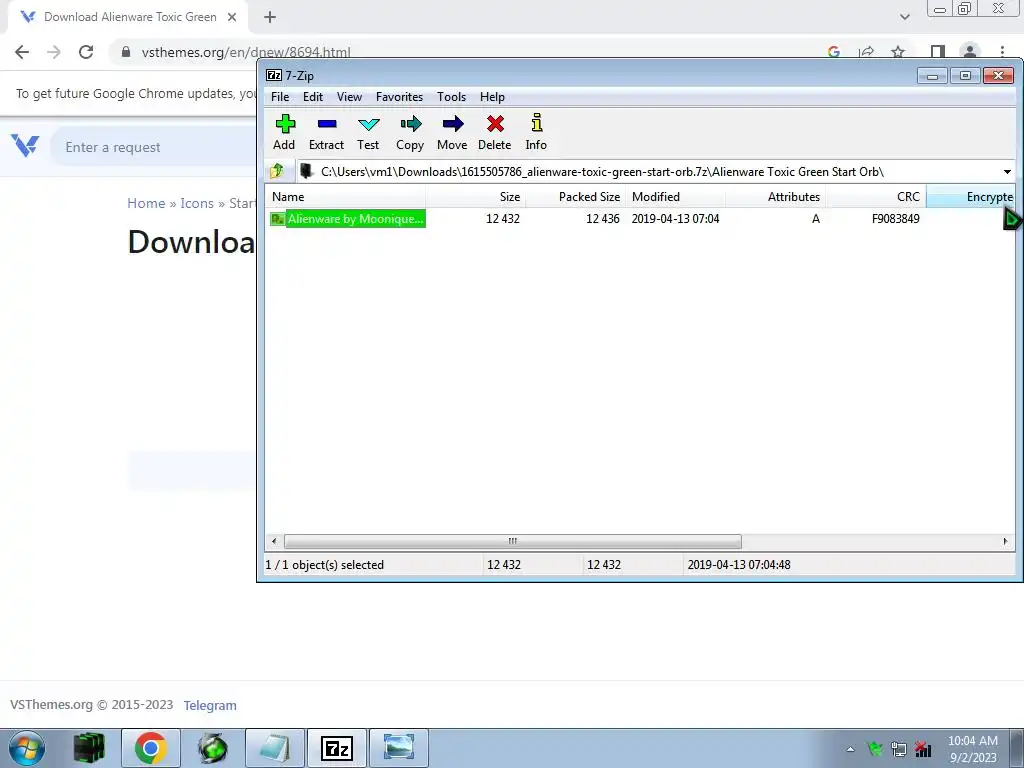Follow the Icons breadcrumb link
This screenshot has height=768, width=1024.
tap(197, 203)
